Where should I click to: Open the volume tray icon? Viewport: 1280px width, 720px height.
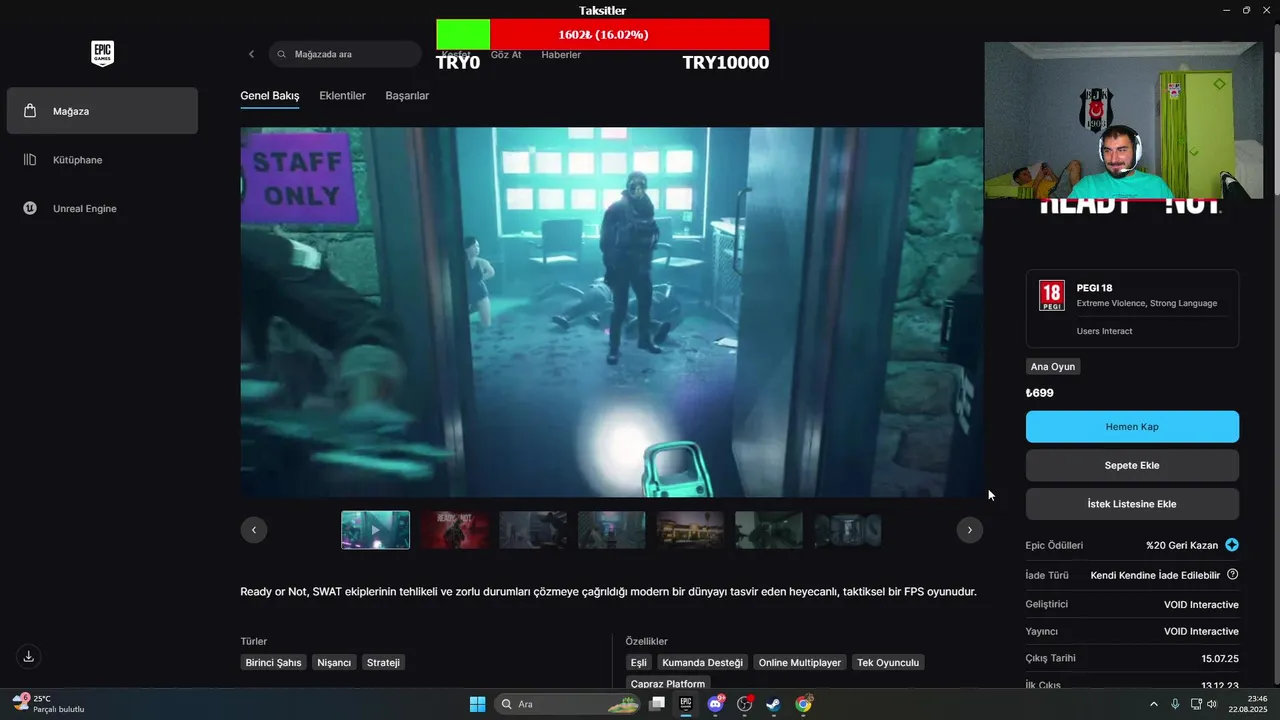[x=1212, y=704]
